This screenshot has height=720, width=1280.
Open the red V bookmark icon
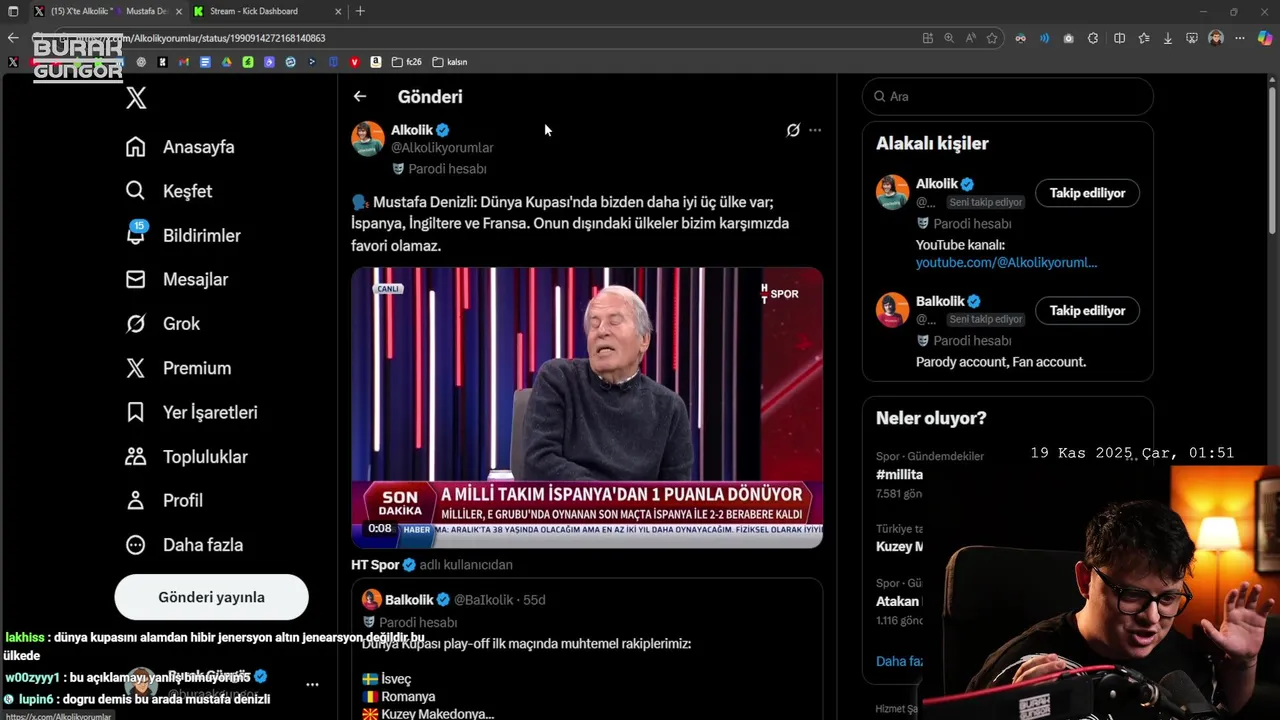coord(355,62)
